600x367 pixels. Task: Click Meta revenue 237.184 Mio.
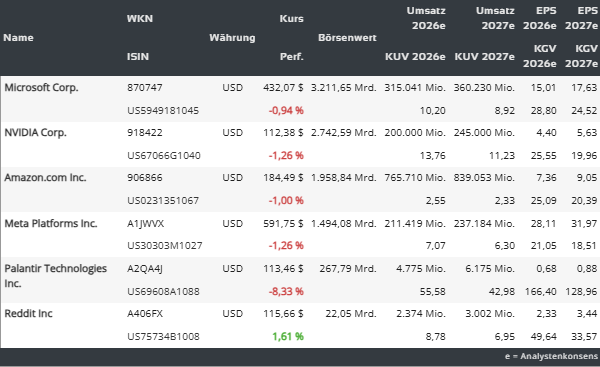coord(484,223)
